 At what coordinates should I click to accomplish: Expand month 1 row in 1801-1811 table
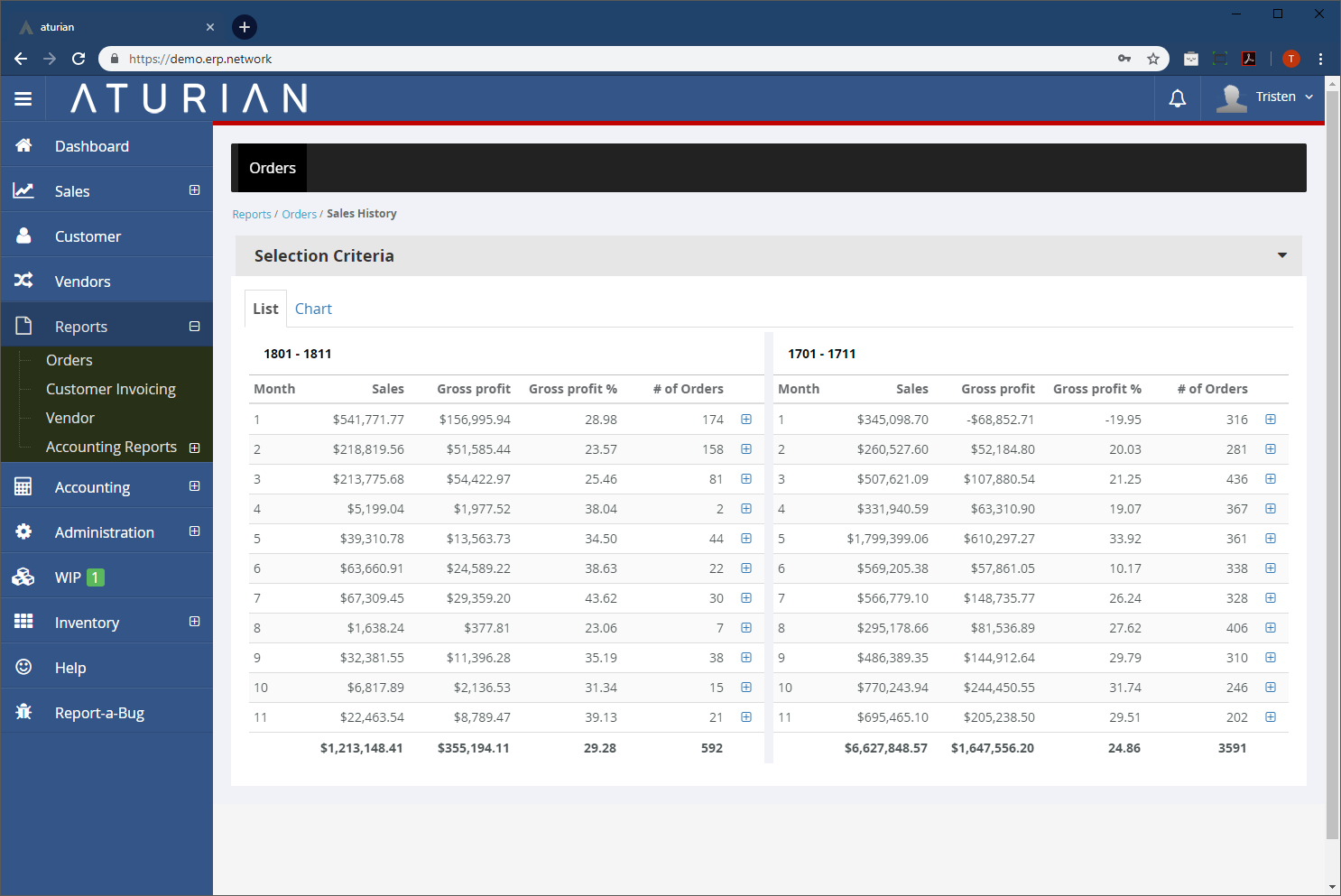click(x=746, y=420)
